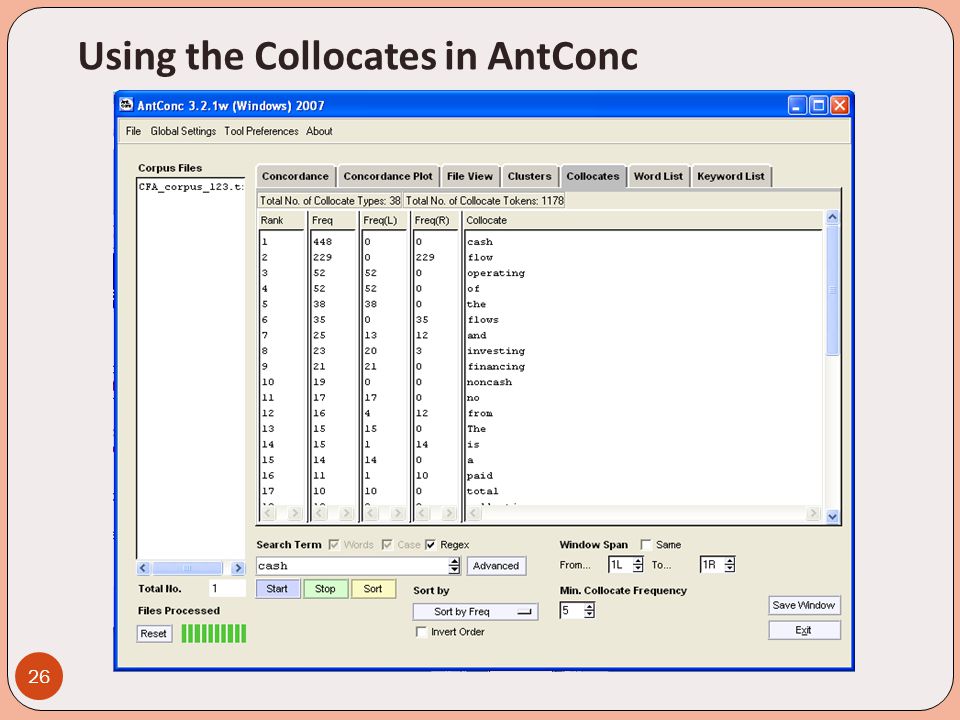Select the Collocates tab

(593, 176)
